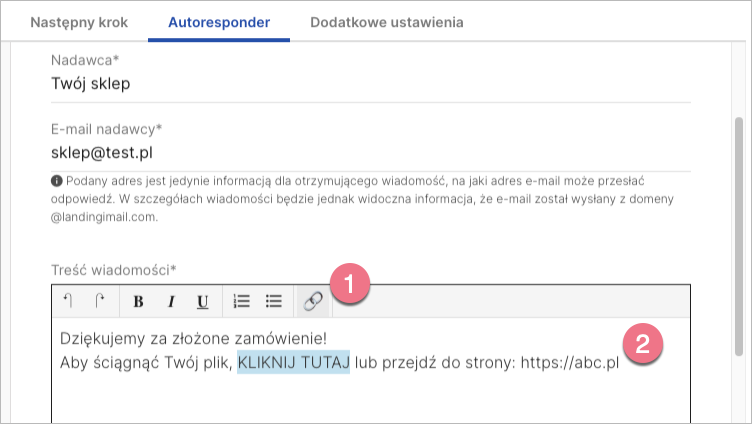Screen dimensions: 752x424
Task: Toggle underline formatting in message editor
Action: tap(202, 301)
